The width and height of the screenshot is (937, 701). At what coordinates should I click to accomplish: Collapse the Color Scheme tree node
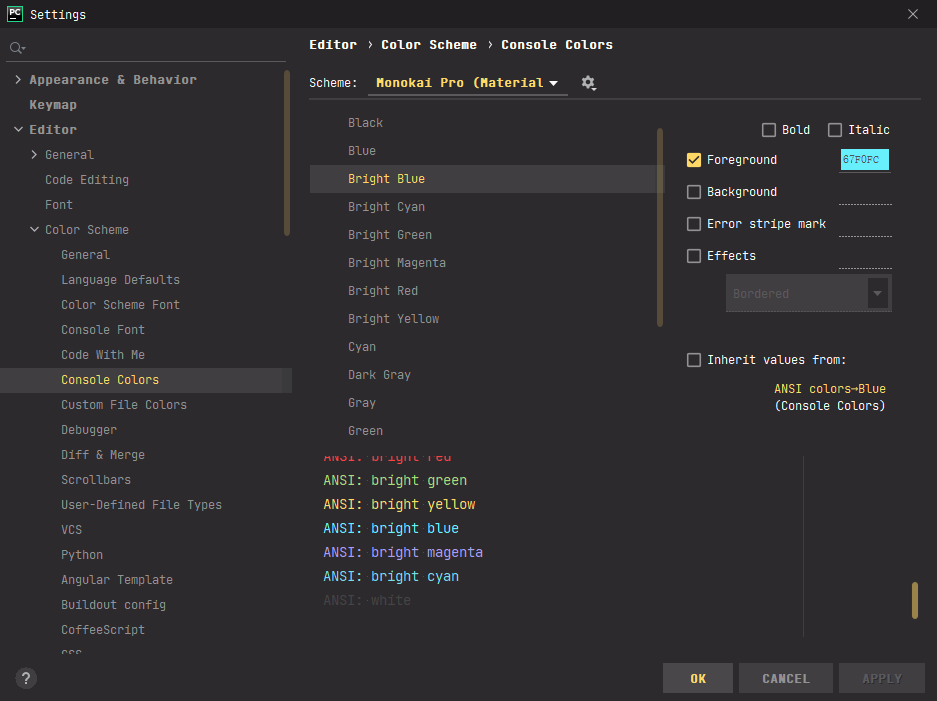(35, 230)
